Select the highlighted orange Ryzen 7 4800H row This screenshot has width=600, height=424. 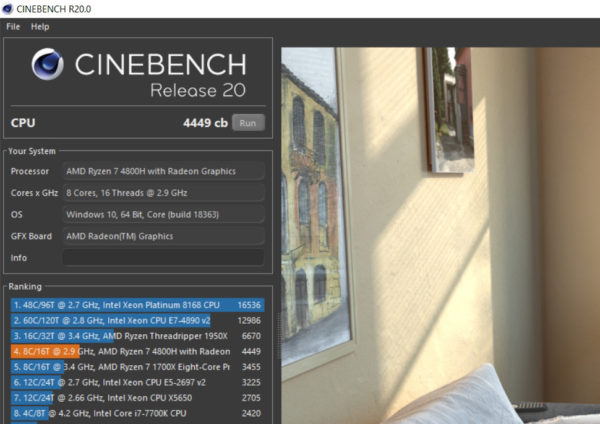coord(138,351)
